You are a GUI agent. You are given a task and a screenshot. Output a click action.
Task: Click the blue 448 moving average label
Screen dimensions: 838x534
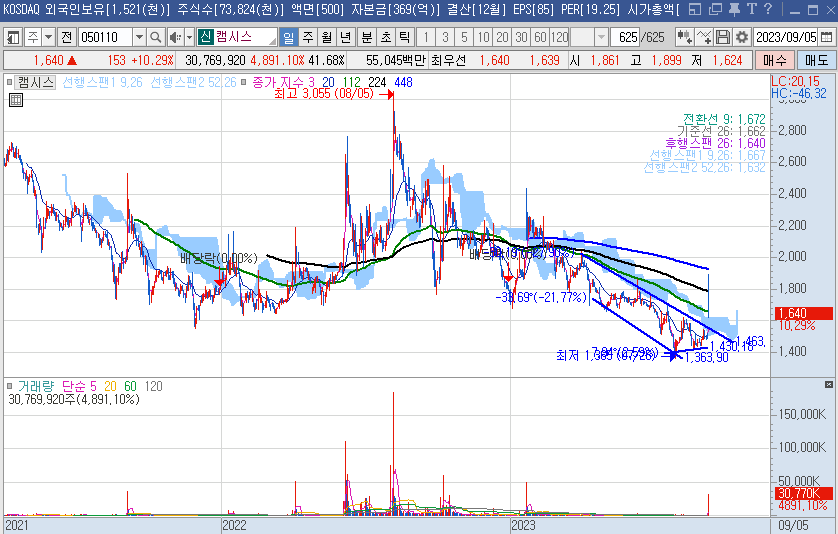(x=403, y=82)
